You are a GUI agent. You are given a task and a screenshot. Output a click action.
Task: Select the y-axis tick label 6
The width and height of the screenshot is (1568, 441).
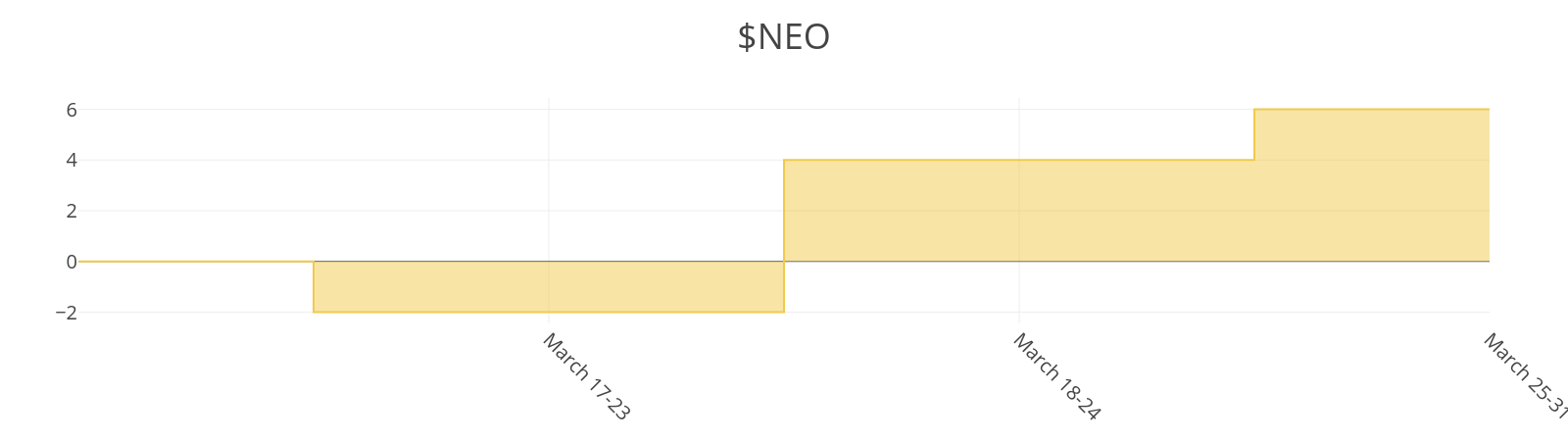click(72, 110)
